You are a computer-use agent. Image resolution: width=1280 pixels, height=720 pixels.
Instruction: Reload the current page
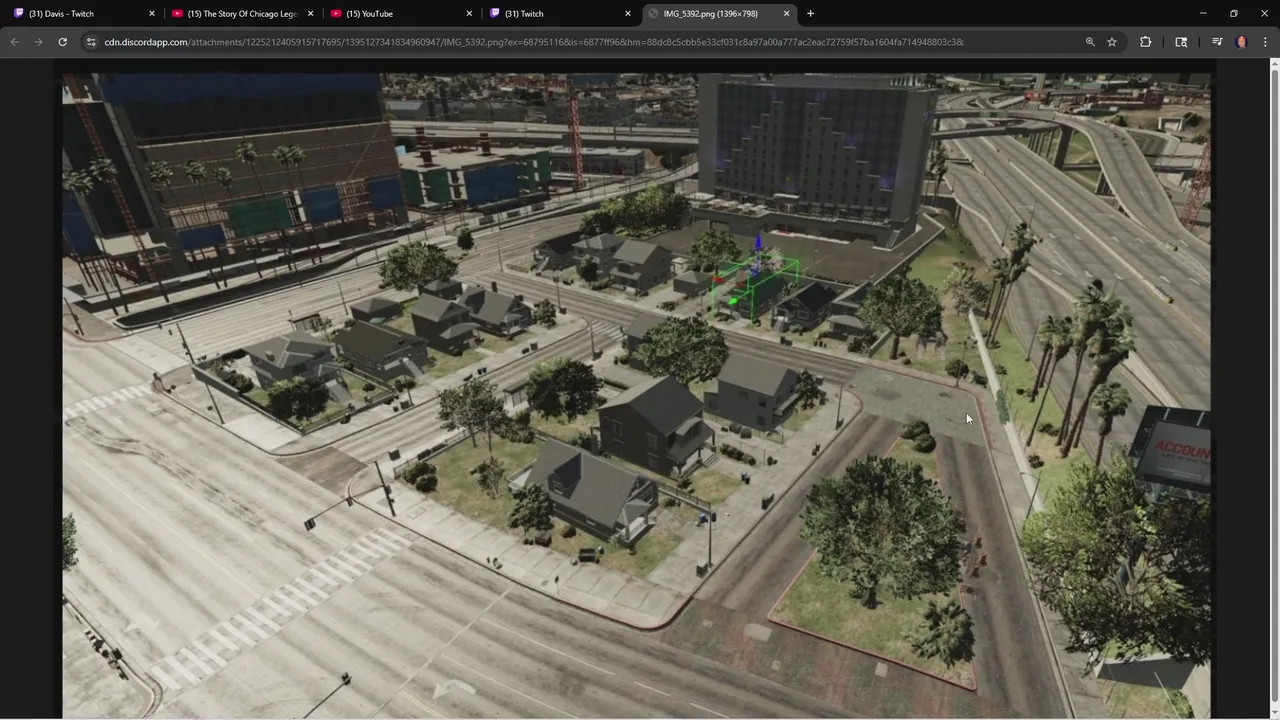click(x=62, y=42)
